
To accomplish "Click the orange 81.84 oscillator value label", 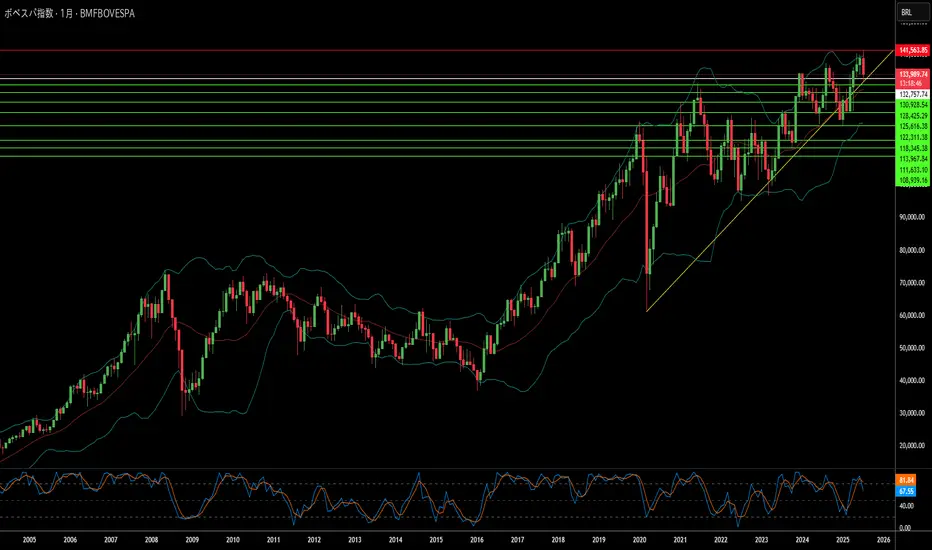I will (906, 480).
